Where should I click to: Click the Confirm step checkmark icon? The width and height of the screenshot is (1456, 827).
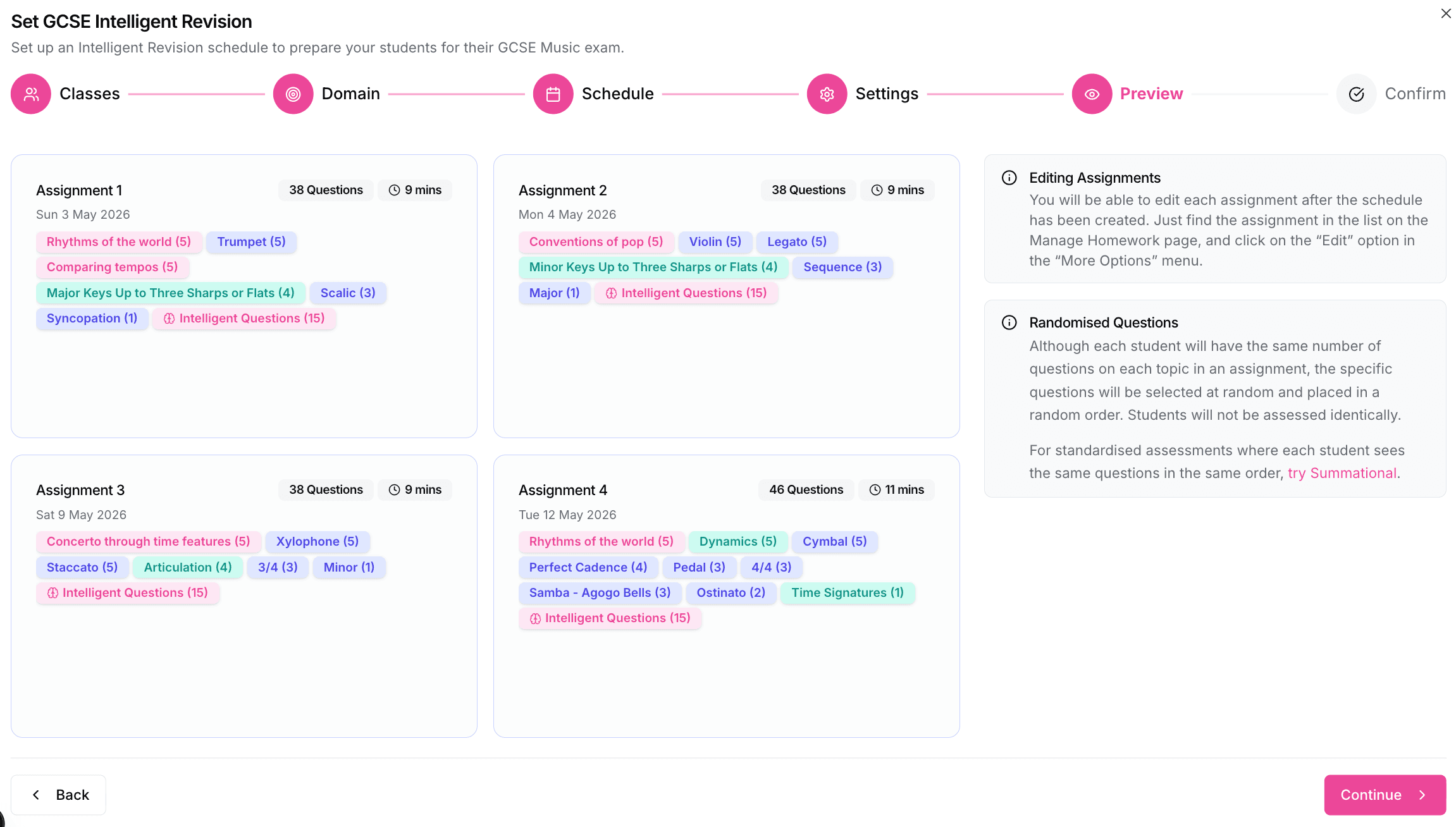click(1356, 94)
